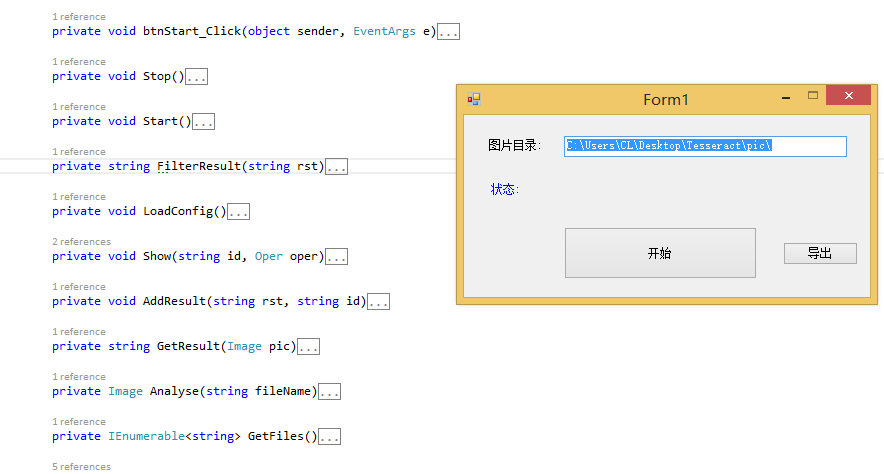This screenshot has height=474, width=884.
Task: Click the Form1 title bar text
Action: [x=666, y=100]
